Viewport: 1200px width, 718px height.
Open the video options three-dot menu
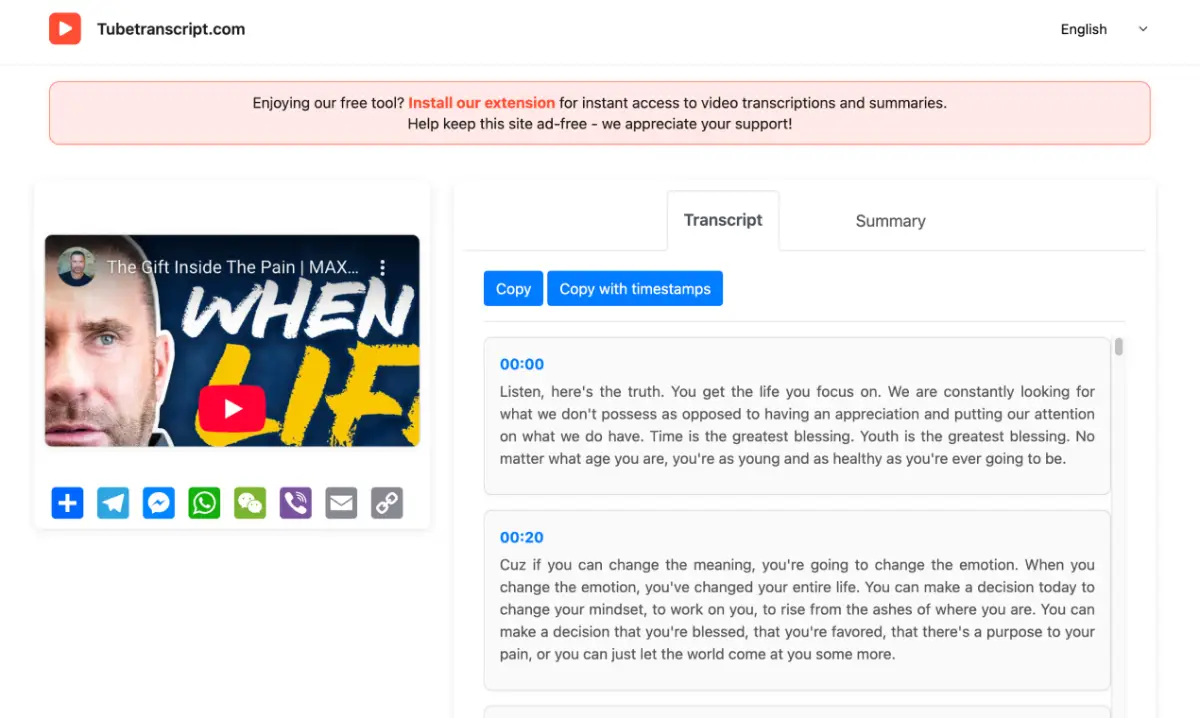tap(382, 266)
